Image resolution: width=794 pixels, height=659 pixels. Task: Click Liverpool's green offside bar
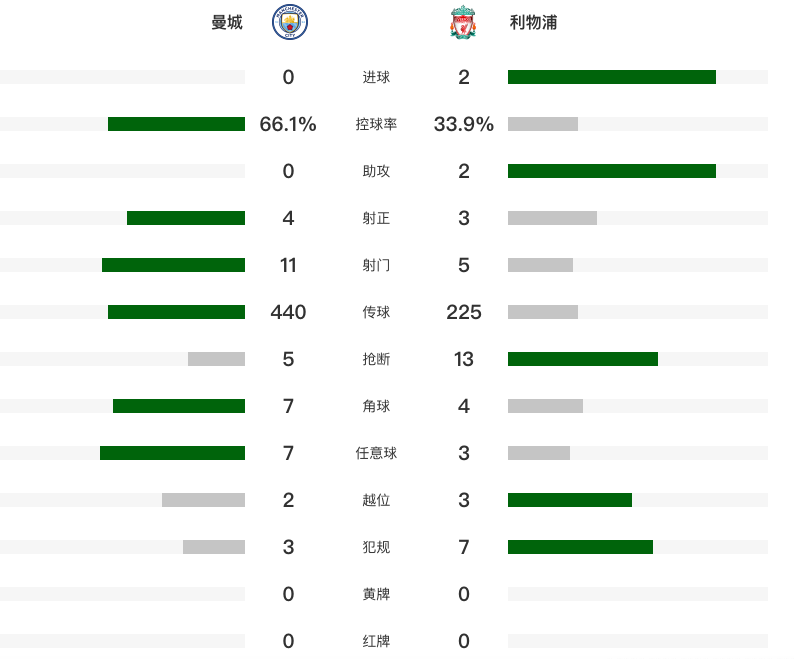[570, 500]
